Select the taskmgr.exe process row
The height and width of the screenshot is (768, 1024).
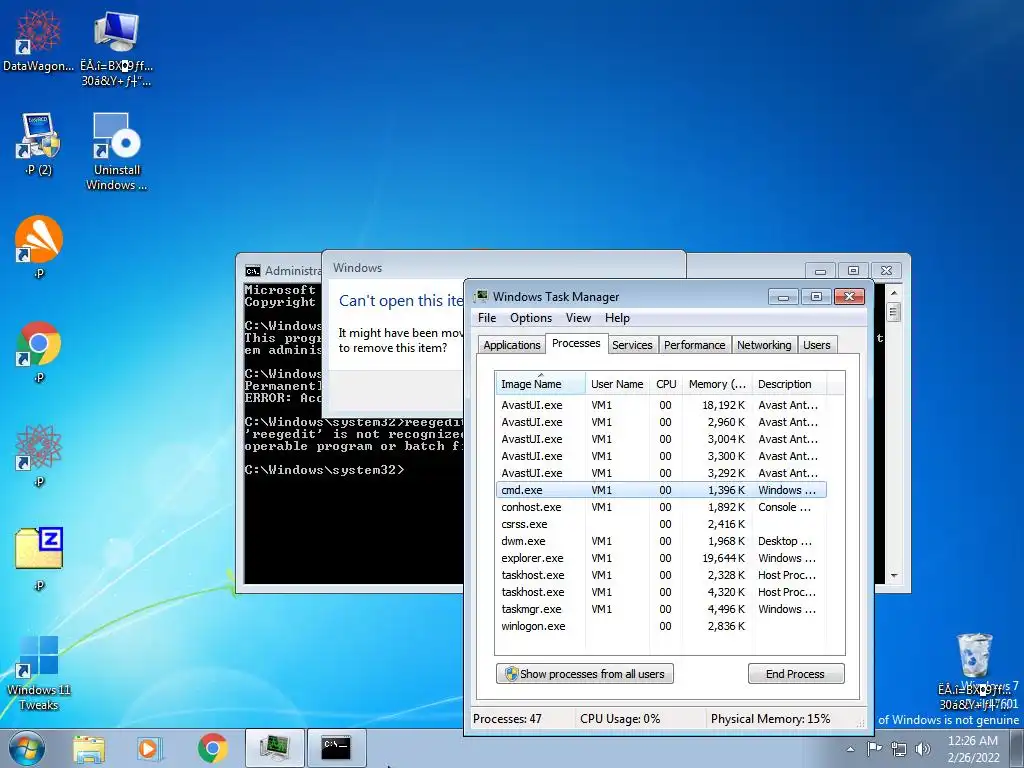(x=661, y=609)
